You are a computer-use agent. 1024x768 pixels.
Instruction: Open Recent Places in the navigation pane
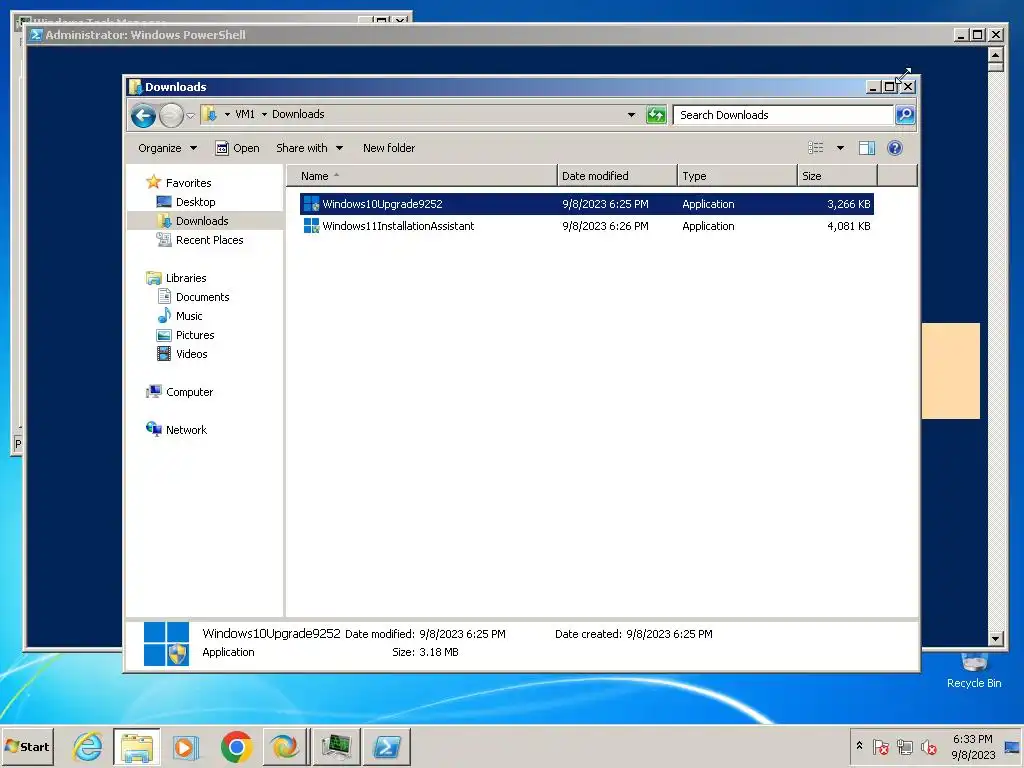200,240
